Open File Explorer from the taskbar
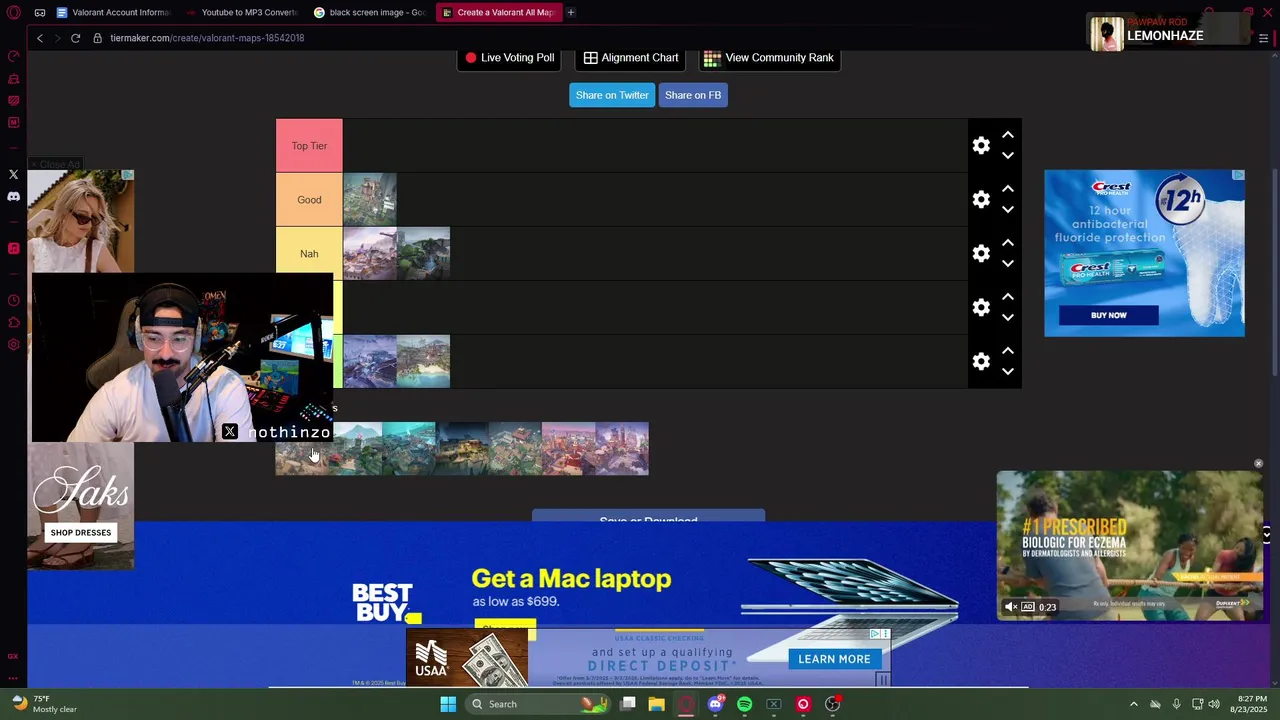The width and height of the screenshot is (1280, 720). point(656,704)
